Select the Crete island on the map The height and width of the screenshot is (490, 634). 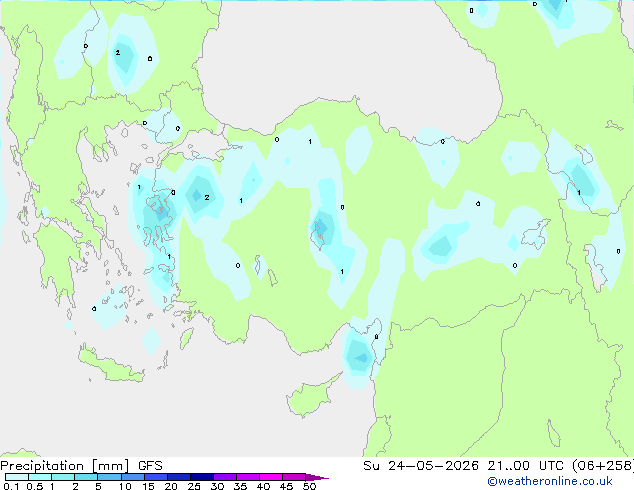point(110,365)
